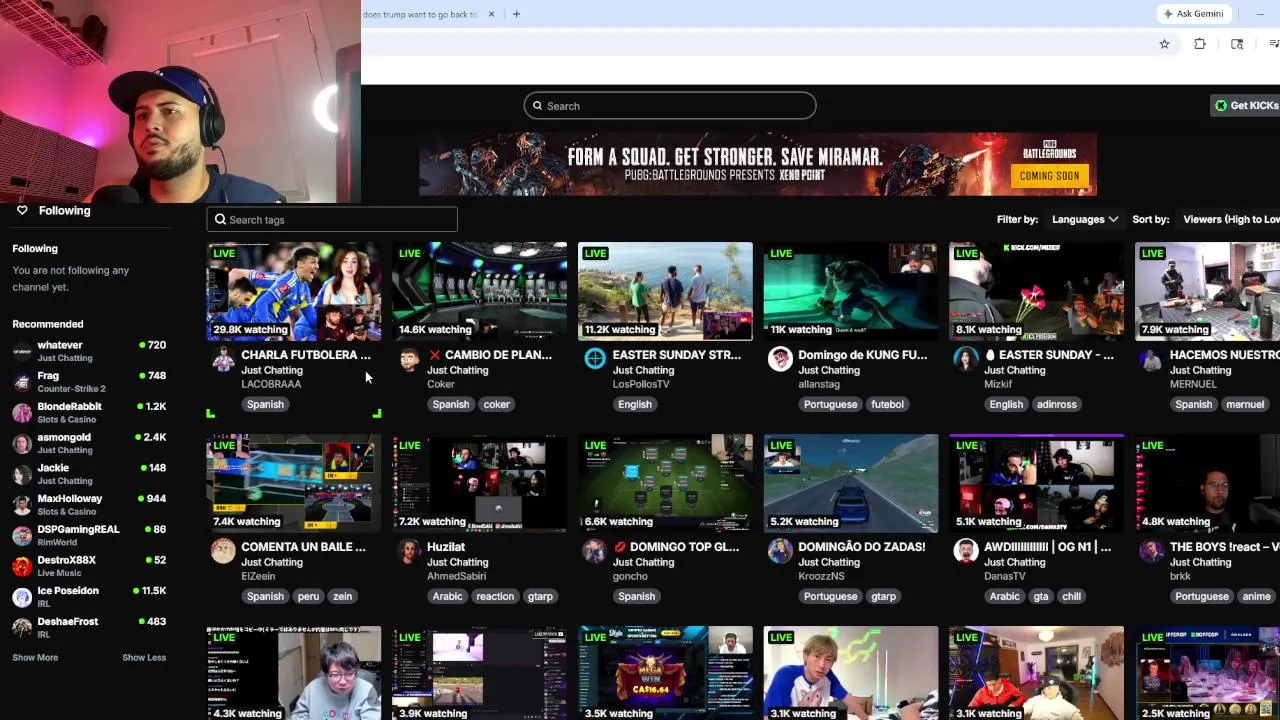Click the goncho channel avatar
The image size is (1280, 720).
point(595,551)
